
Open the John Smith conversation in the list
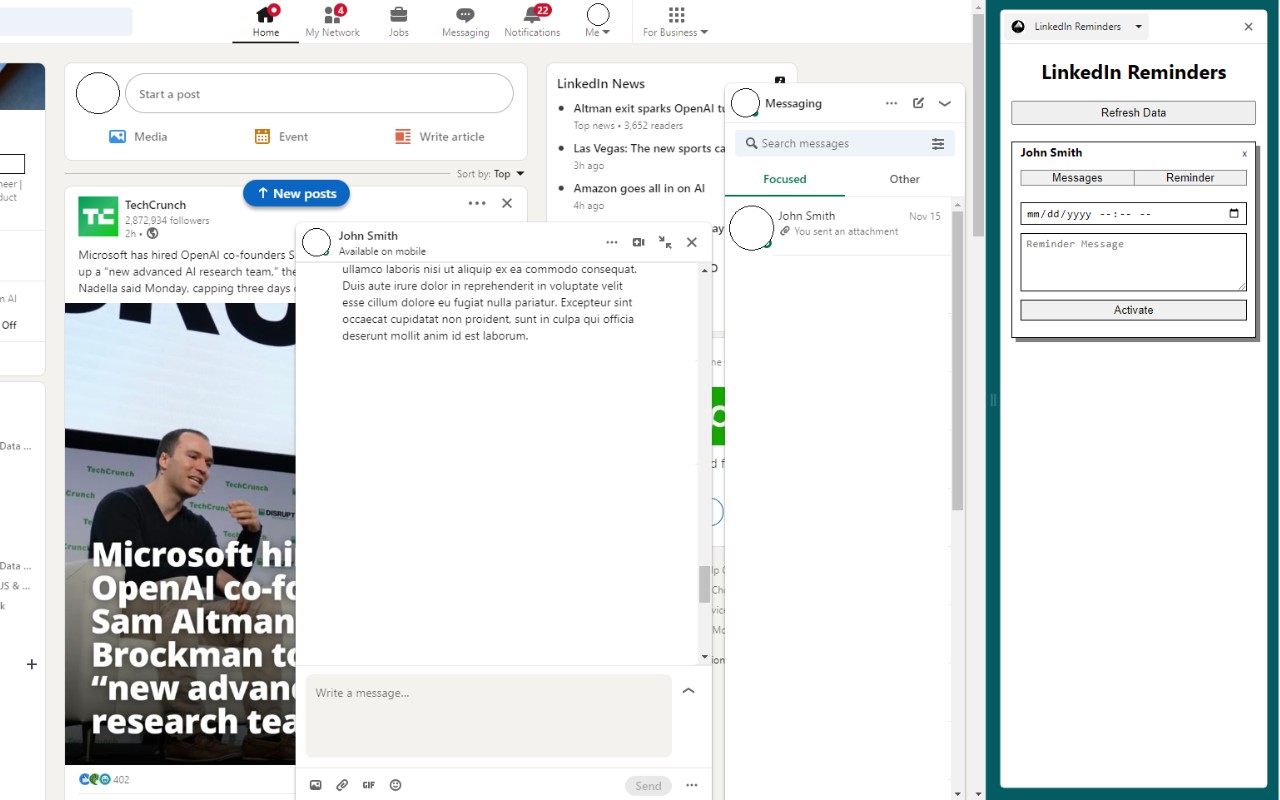coord(838,227)
